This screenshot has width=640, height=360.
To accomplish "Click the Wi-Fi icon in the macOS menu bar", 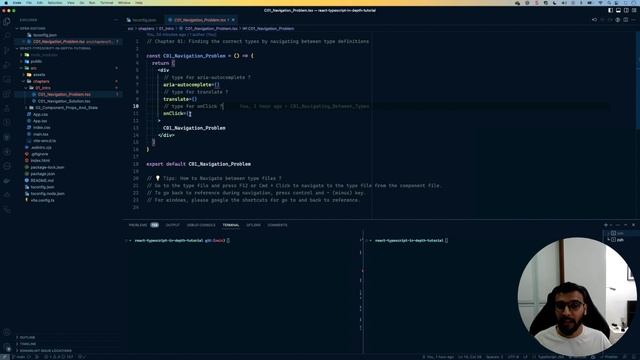I will click(600, 2).
